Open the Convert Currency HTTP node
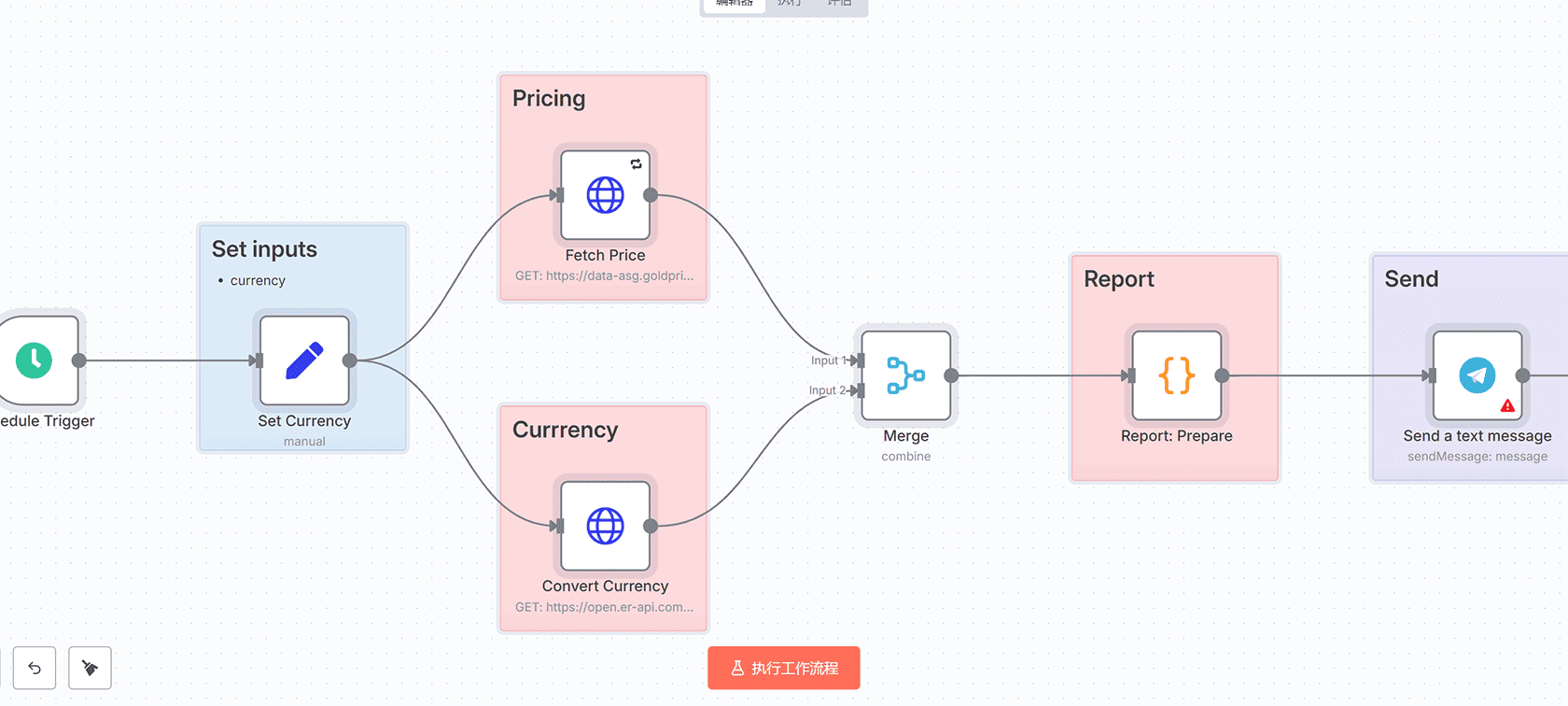Image resolution: width=1568 pixels, height=706 pixels. (x=605, y=526)
